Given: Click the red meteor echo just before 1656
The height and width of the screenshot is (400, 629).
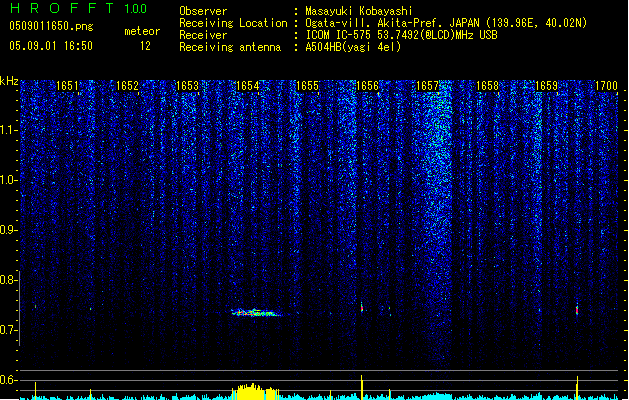Looking at the screenshot, I should 362,308.
